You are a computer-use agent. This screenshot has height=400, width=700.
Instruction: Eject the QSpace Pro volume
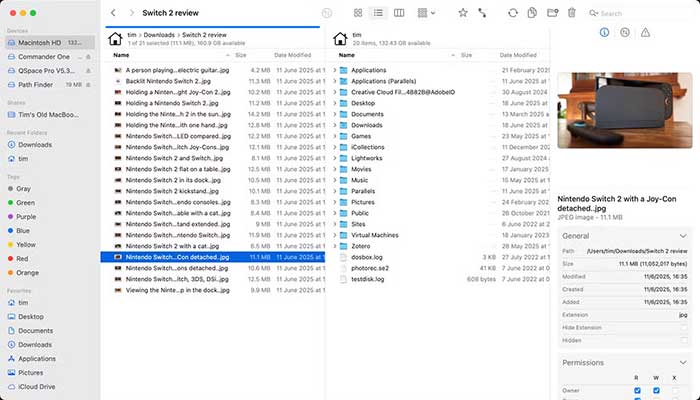(88, 71)
